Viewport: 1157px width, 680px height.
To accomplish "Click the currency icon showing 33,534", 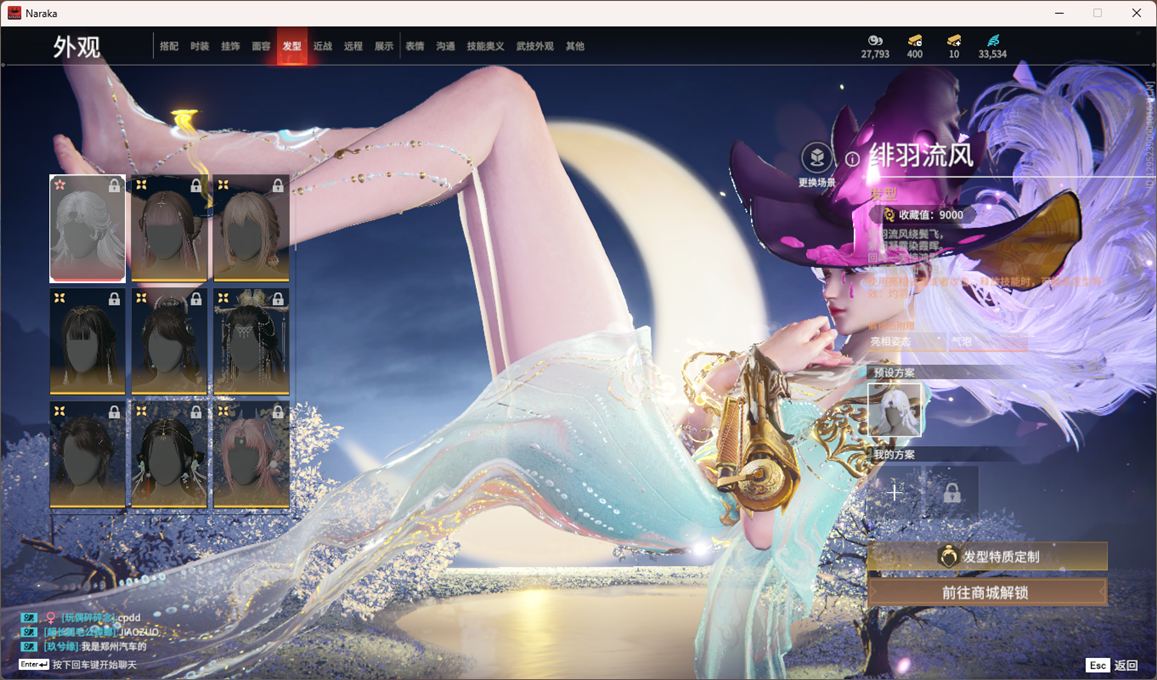I will pos(992,40).
